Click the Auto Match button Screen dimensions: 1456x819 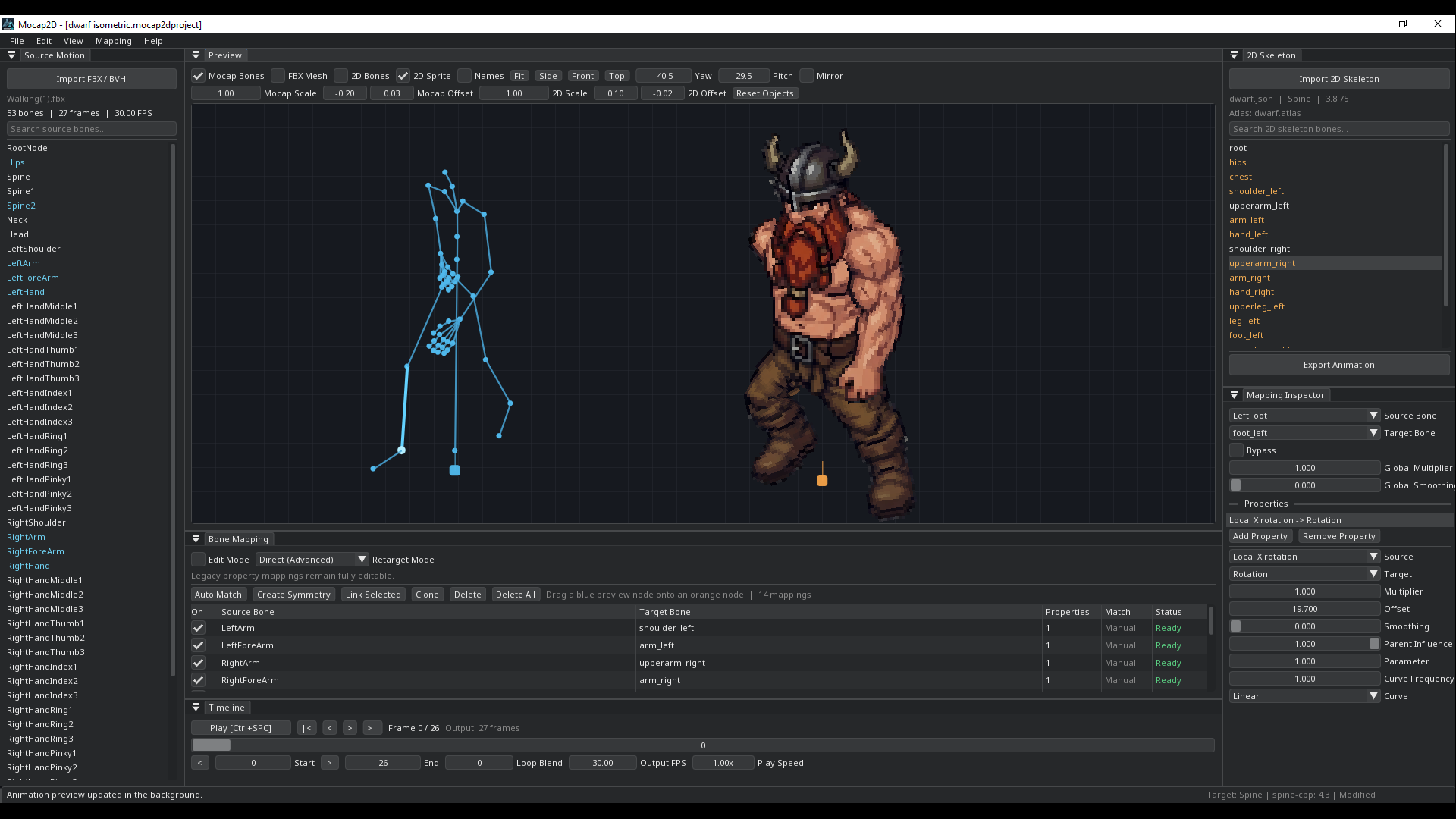pos(218,595)
